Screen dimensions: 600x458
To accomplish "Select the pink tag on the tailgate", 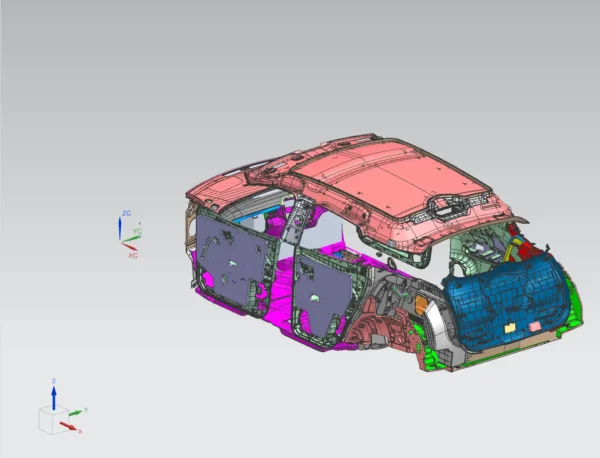I will click(x=535, y=326).
